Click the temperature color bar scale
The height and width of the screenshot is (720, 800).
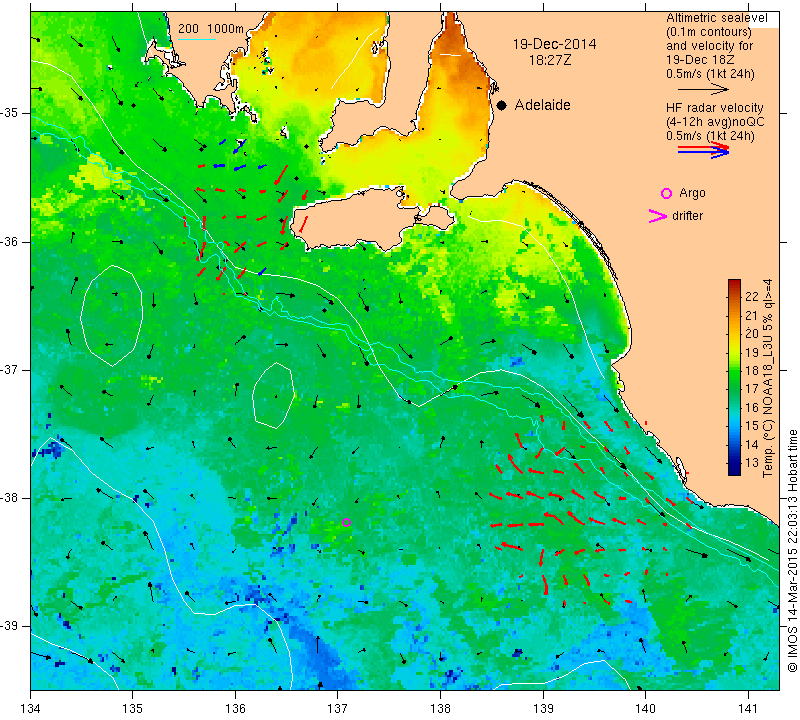pyautogui.click(x=734, y=377)
